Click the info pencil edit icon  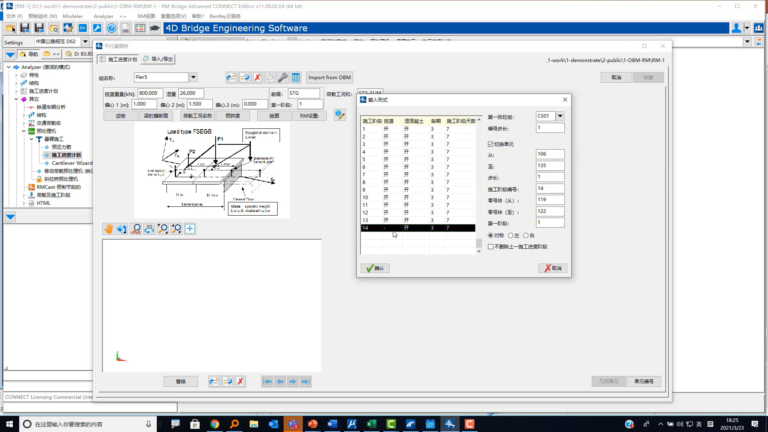pos(339,115)
